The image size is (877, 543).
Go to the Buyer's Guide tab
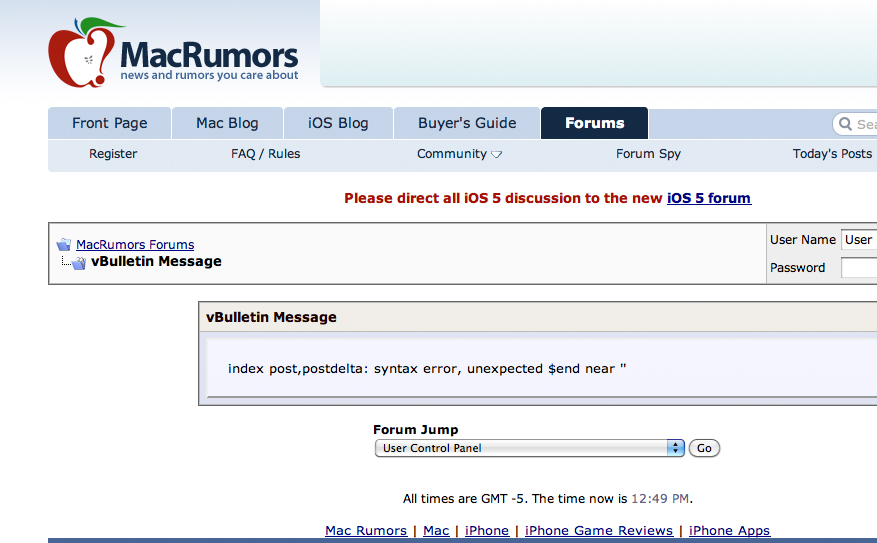[467, 123]
